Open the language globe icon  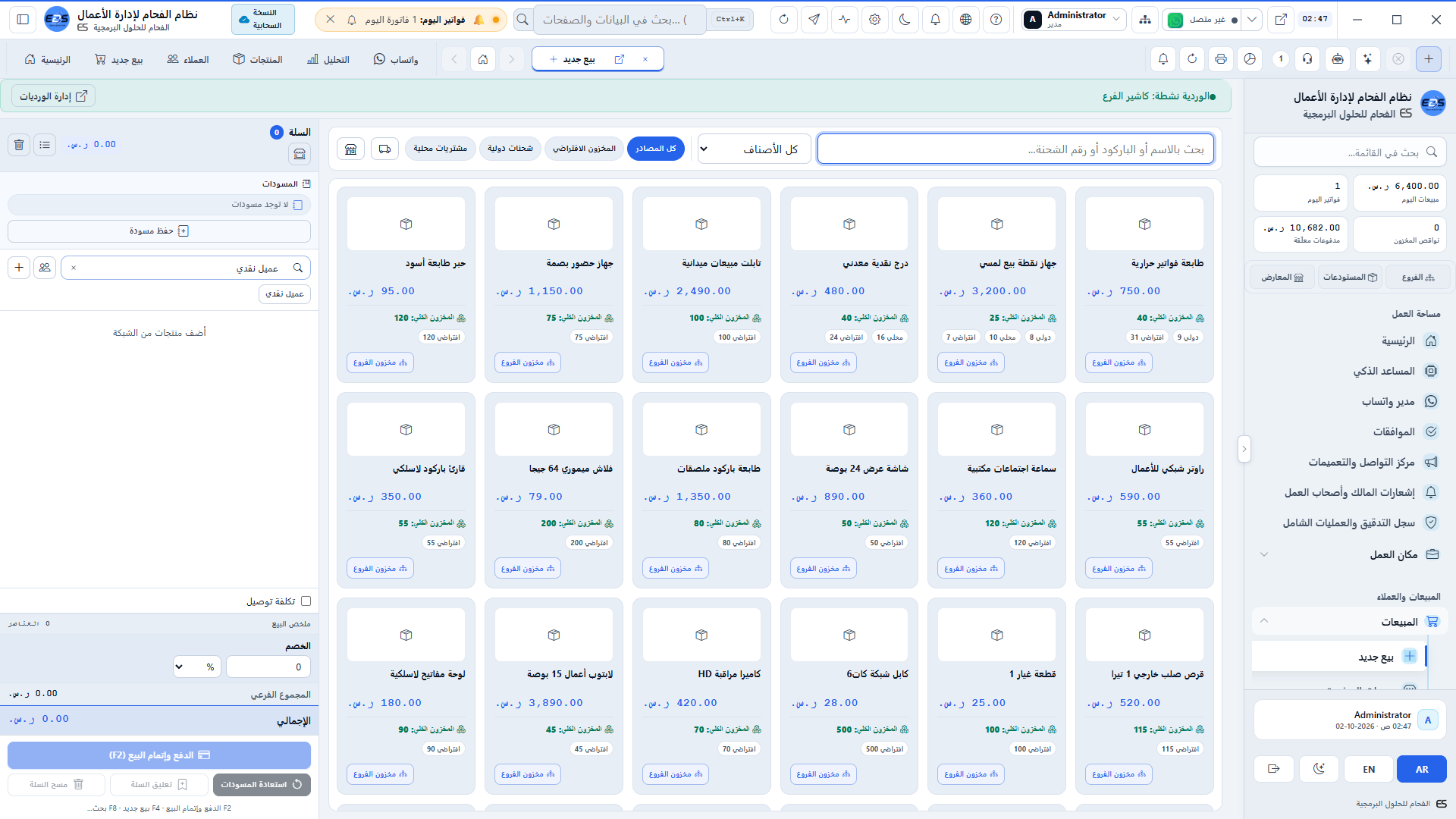point(965,20)
